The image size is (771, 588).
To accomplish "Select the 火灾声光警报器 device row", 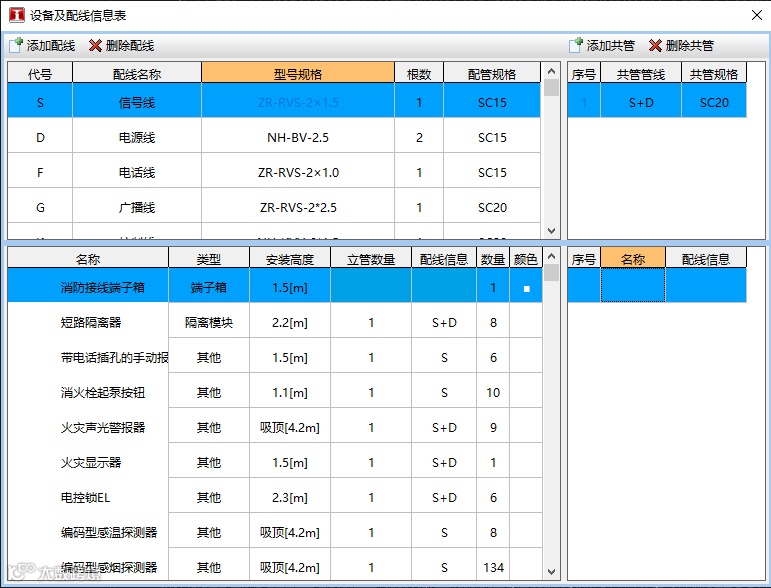I will pyautogui.click(x=275, y=425).
